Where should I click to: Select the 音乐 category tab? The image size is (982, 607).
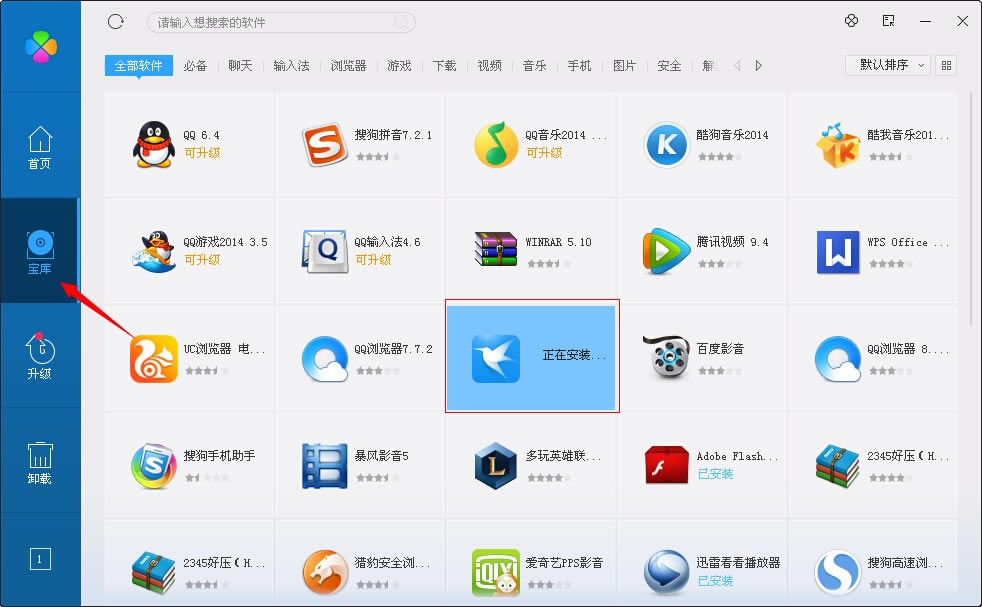point(535,65)
